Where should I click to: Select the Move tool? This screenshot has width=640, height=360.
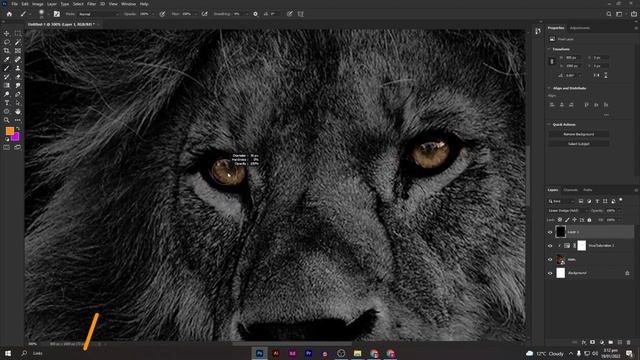7,33
